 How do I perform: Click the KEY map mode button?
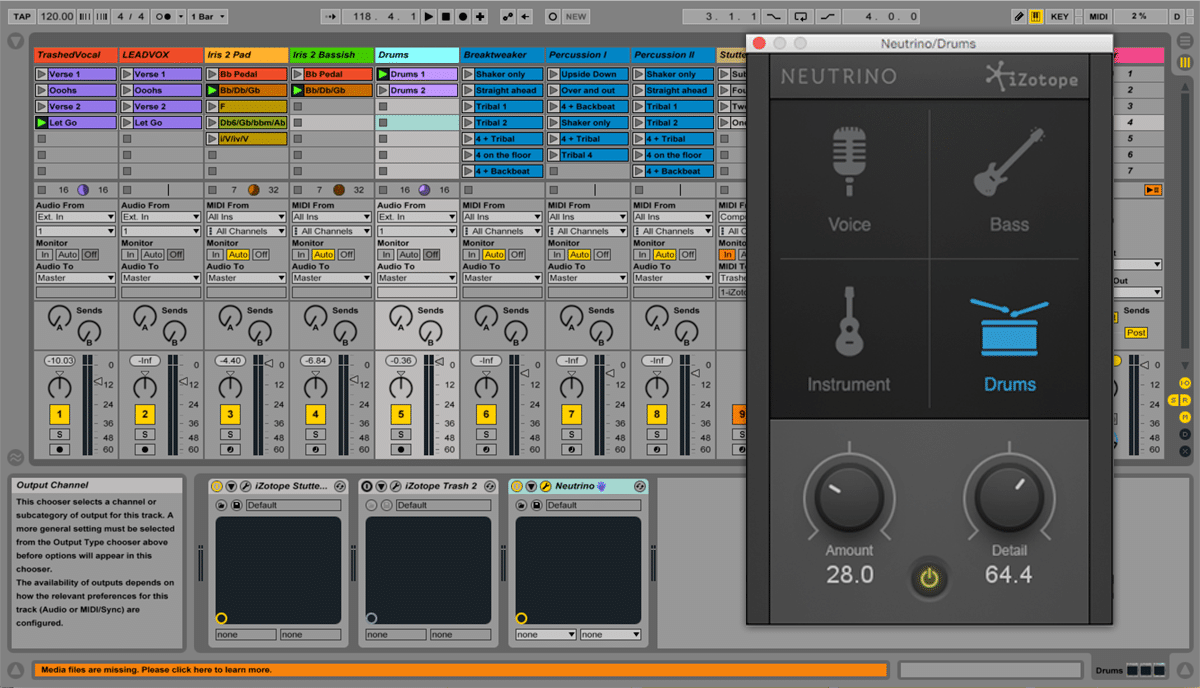point(1060,17)
